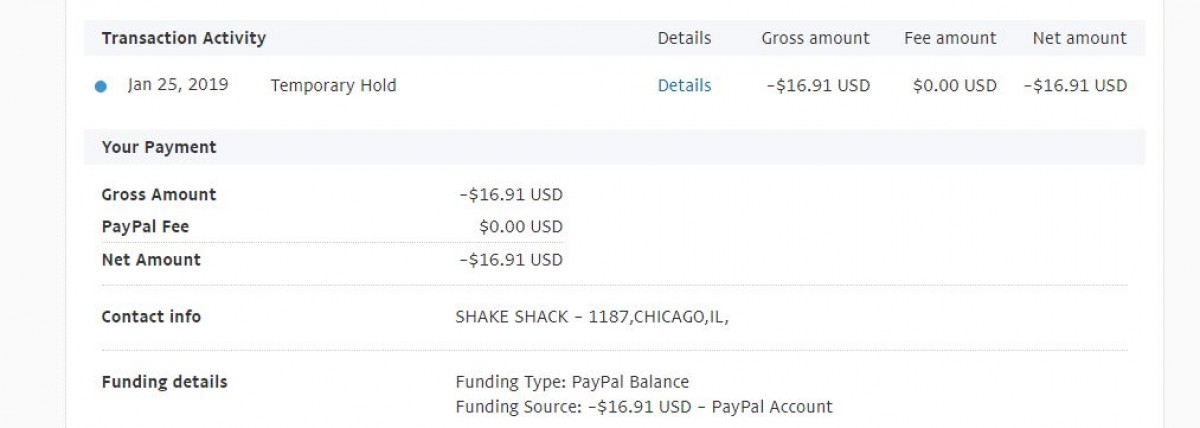The height and width of the screenshot is (428, 1200).
Task: Select the Funding Type: PayPal Balance line
Action: click(x=572, y=382)
